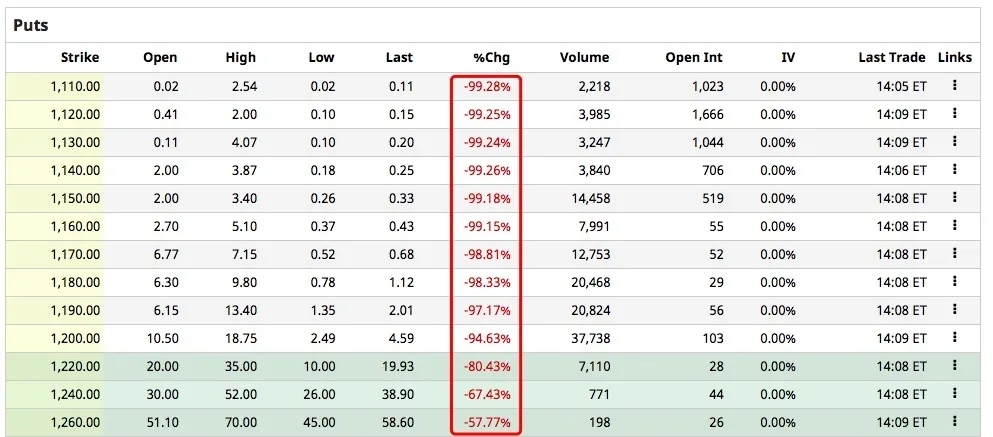Screen dimensions: 993x437
Task: Sort table by Strike column header
Action: point(79,57)
